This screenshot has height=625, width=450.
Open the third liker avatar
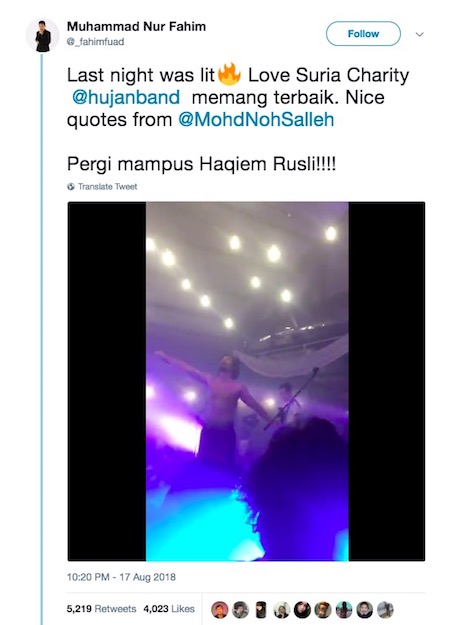[x=261, y=610]
